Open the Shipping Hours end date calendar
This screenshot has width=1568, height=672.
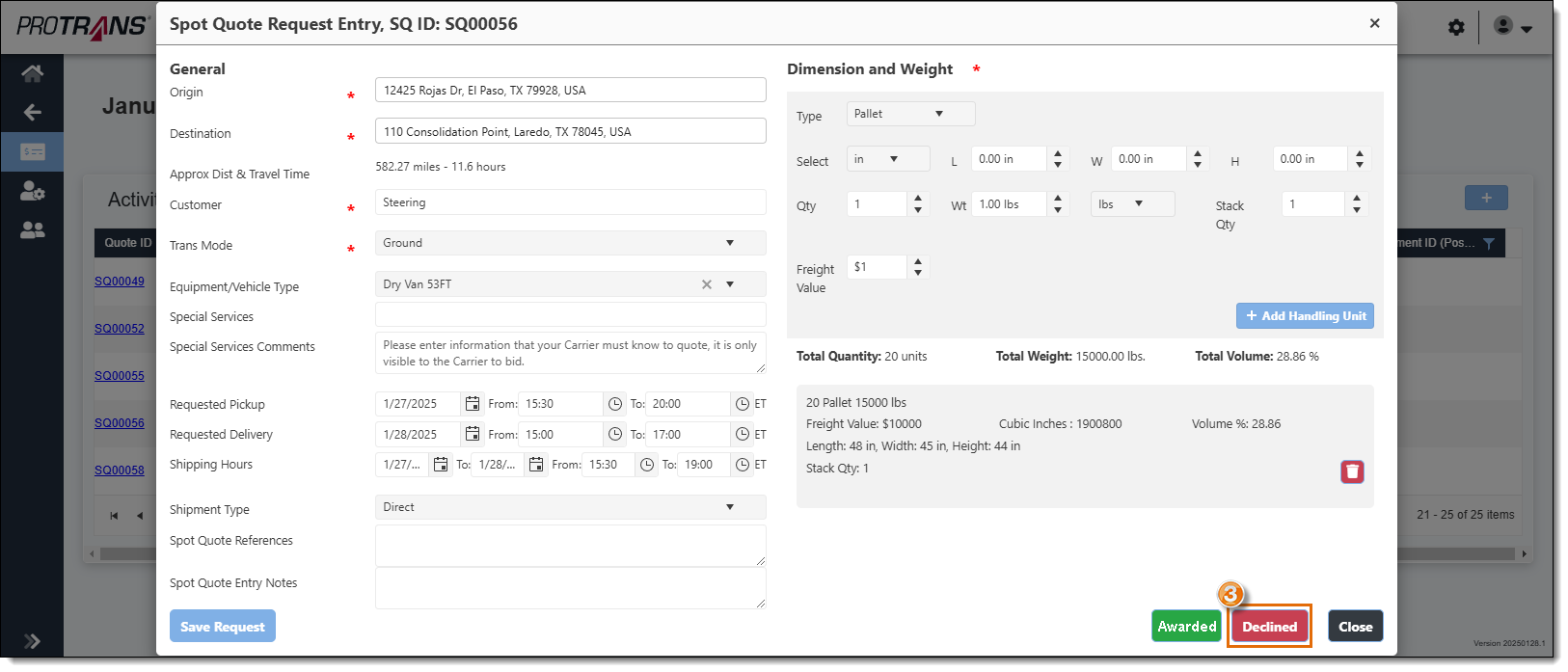coord(536,465)
